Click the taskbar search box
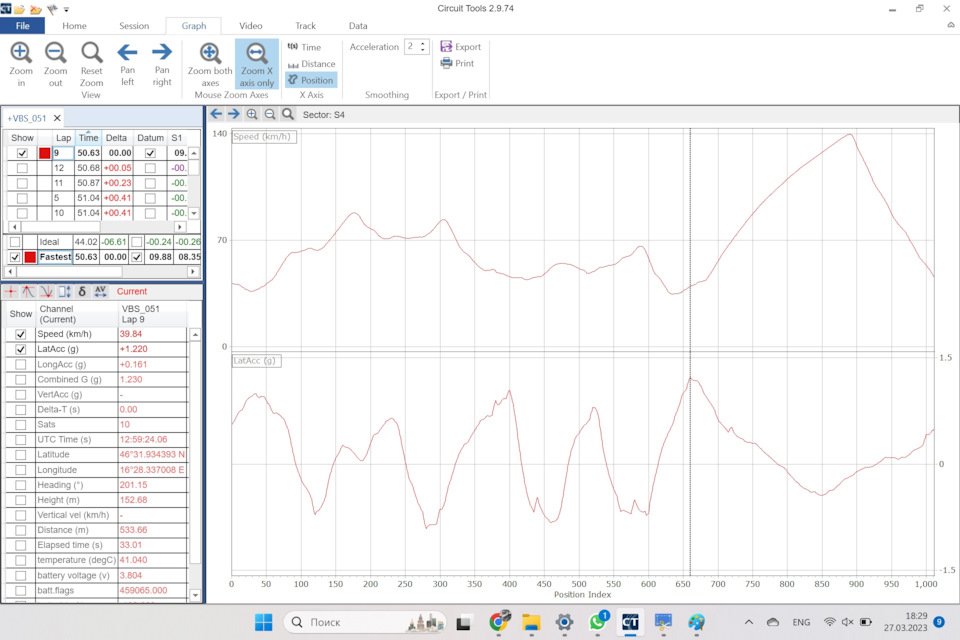Screen dimensions: 960x640 (365, 622)
